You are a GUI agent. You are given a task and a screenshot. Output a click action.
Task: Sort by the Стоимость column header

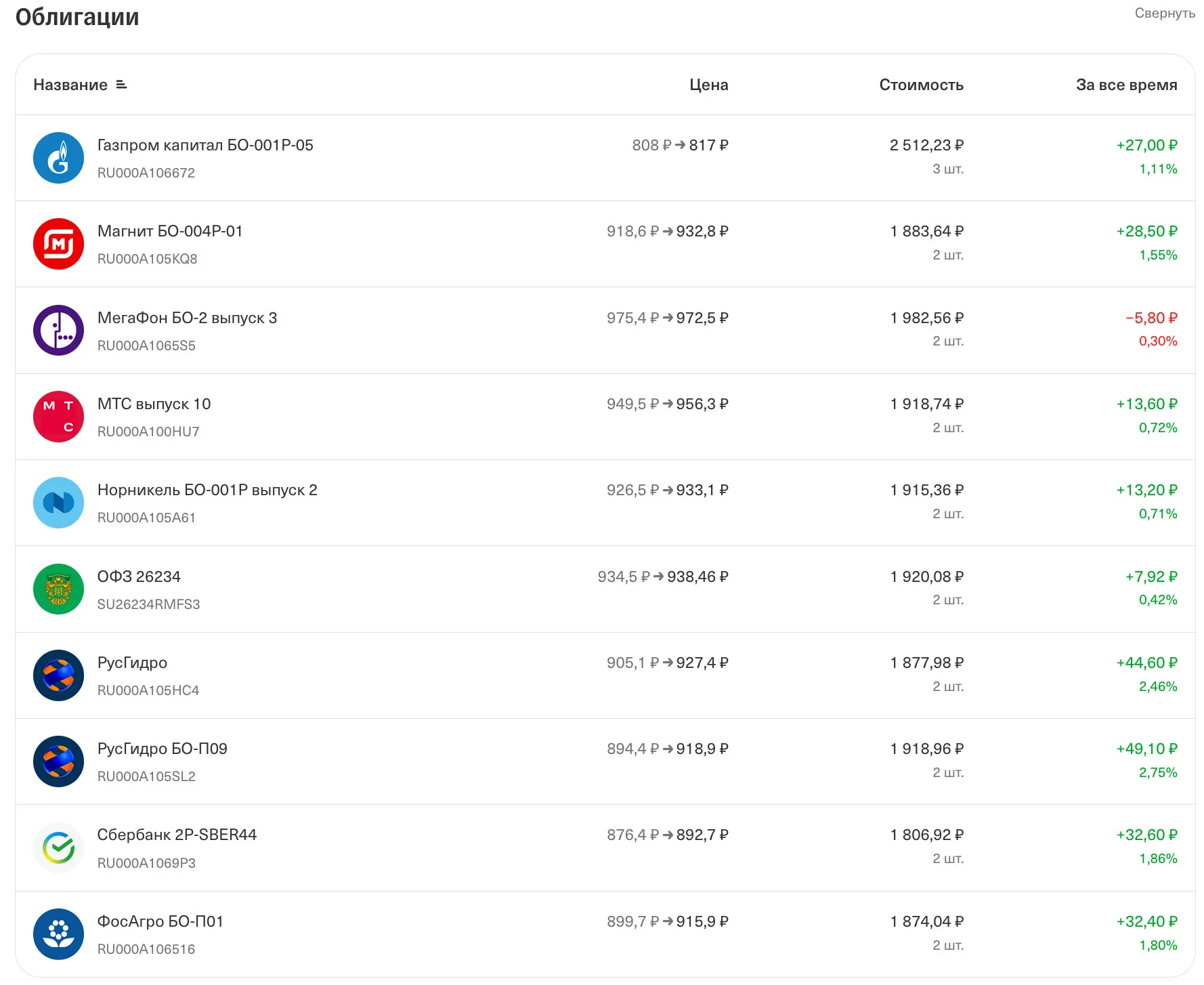(x=921, y=85)
